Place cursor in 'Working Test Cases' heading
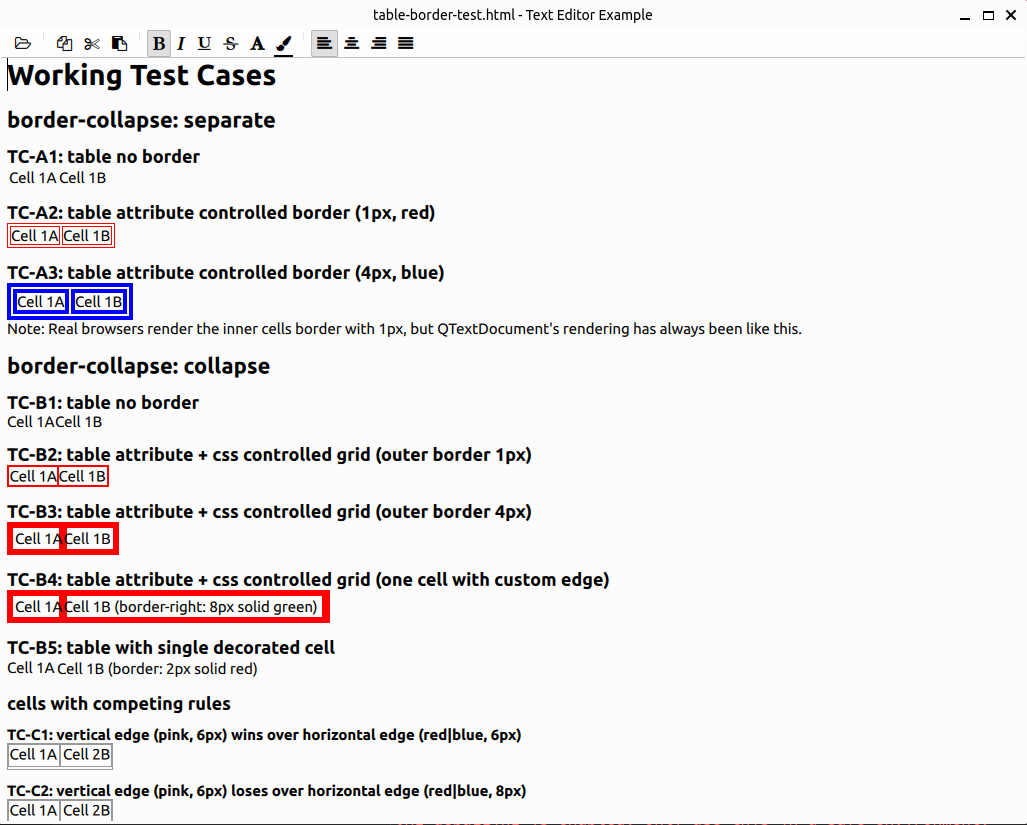 [x=141, y=76]
